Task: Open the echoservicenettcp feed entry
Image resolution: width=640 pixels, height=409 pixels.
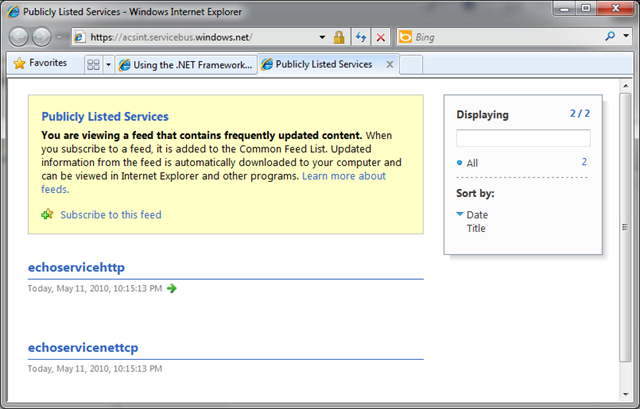Action: tap(83, 346)
